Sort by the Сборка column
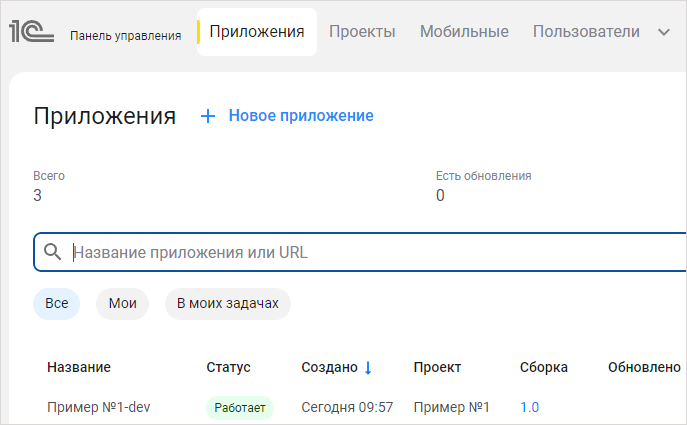Screen dimensions: 687x425 point(544,367)
